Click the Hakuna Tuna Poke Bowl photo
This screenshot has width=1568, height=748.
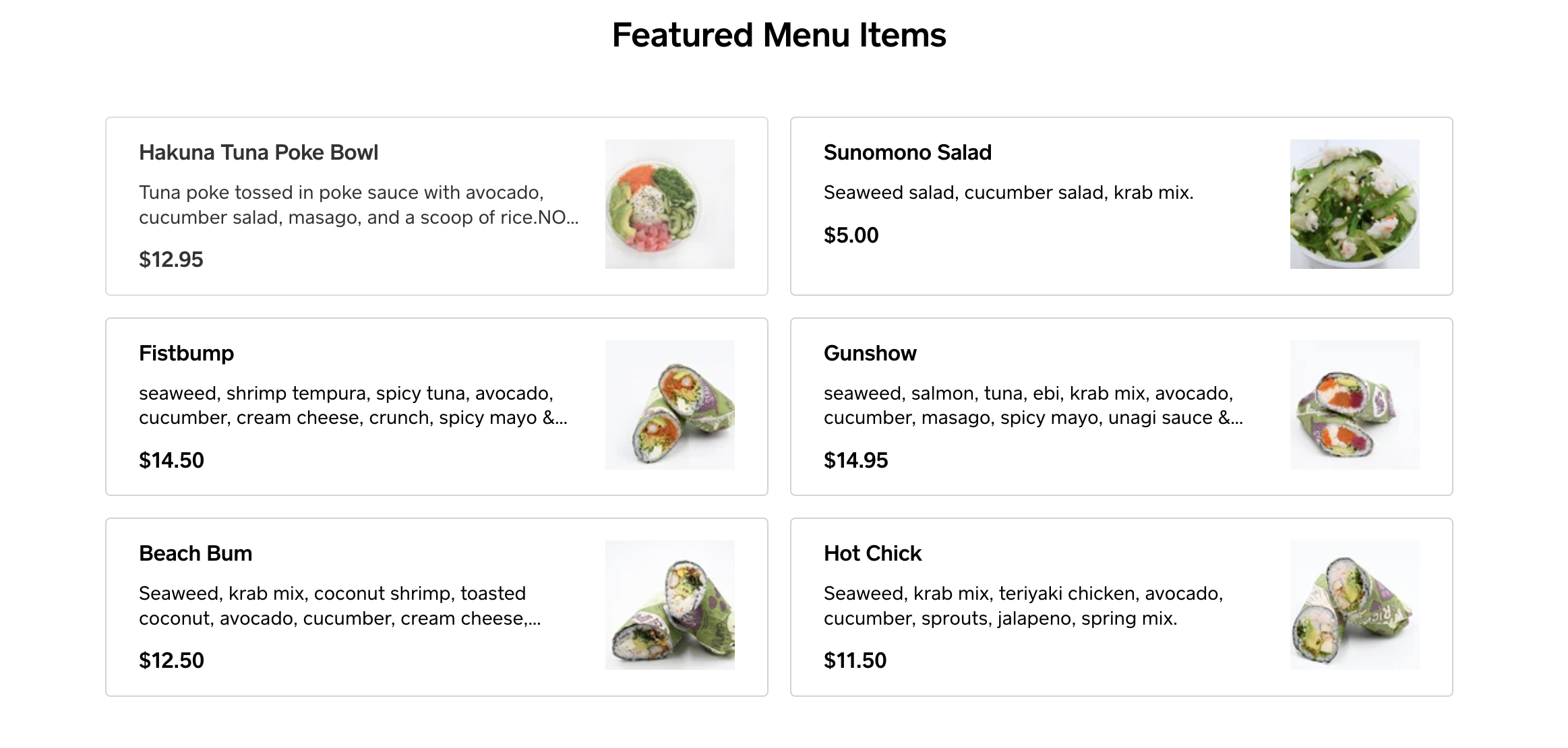tap(670, 204)
